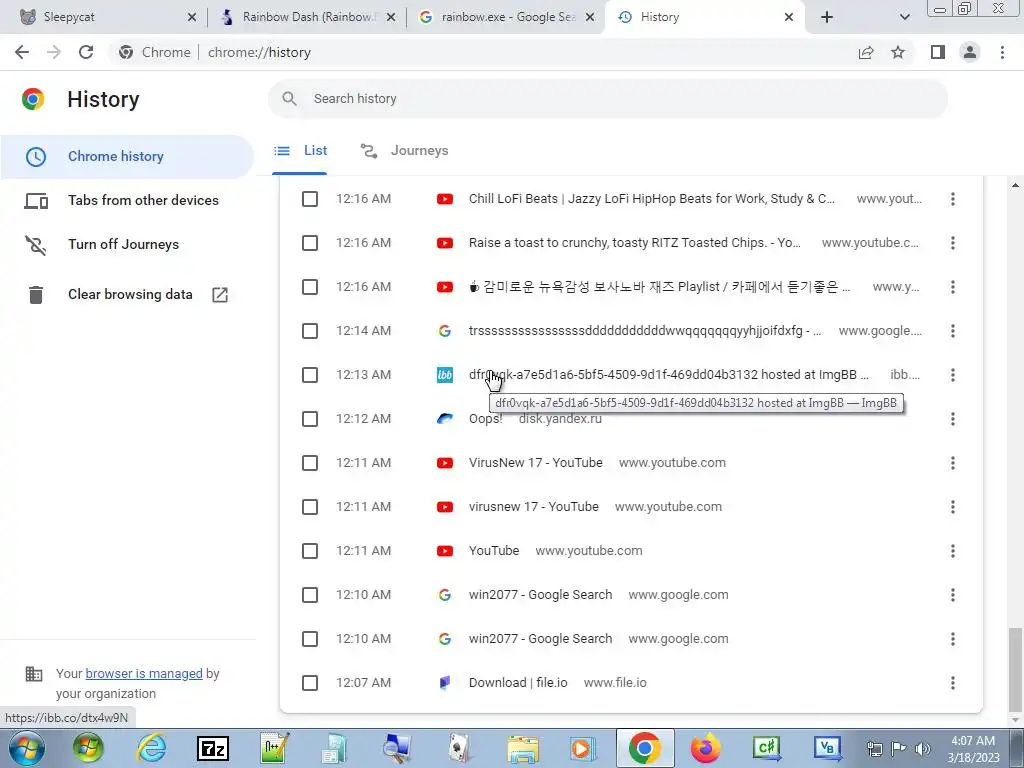1024x768 pixels.
Task: Open more actions for RITZ Toasted Chips entry
Action: [953, 243]
